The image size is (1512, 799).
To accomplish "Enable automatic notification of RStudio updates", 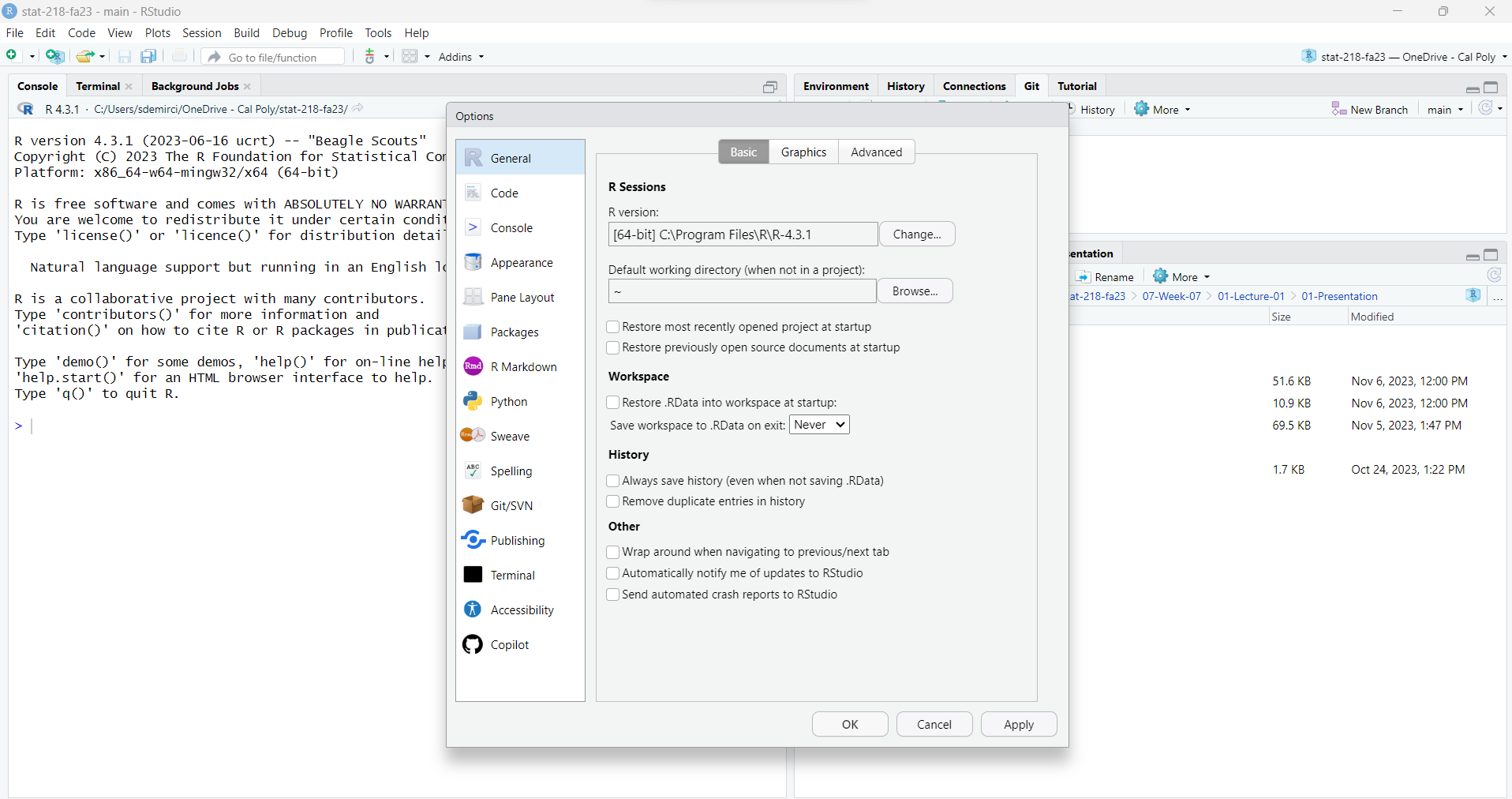I will (613, 573).
